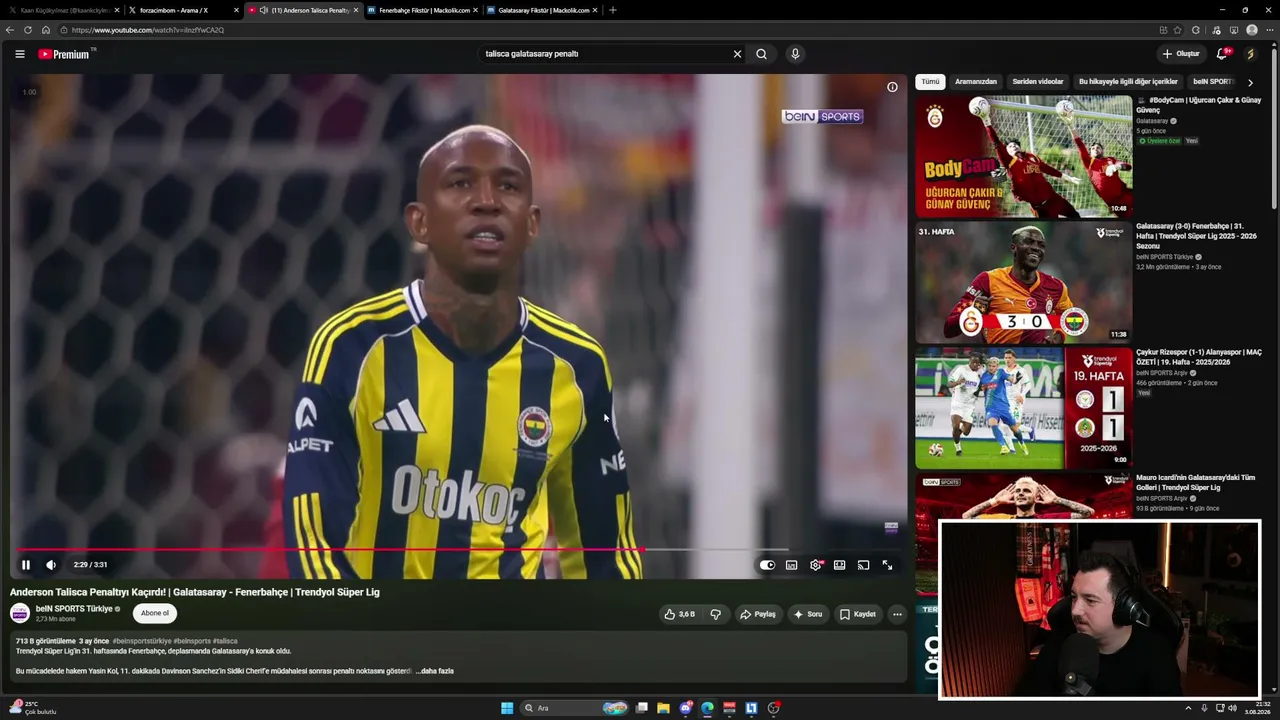Image resolution: width=1280 pixels, height=720 pixels.
Task: Open Çaykur Rizespor Alanyaspor highlights thumbnail
Action: click(1024, 408)
